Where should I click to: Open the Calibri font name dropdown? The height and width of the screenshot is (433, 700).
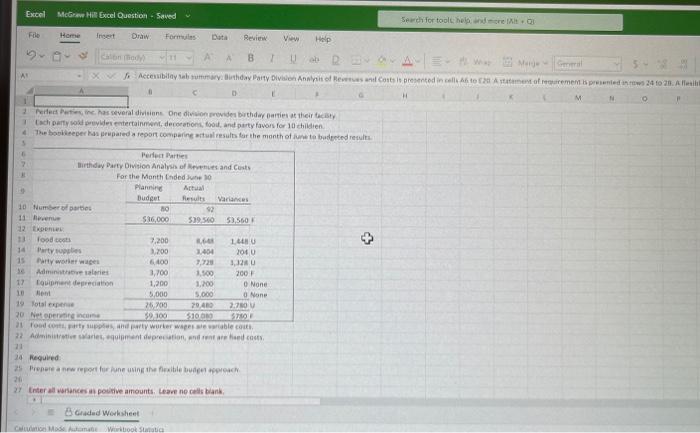click(x=162, y=57)
